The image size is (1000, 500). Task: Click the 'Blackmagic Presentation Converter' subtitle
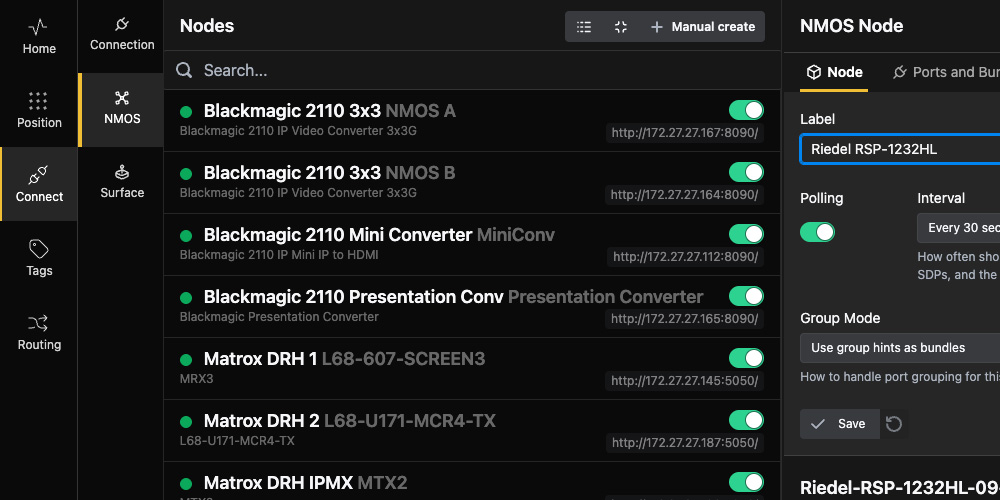279,317
